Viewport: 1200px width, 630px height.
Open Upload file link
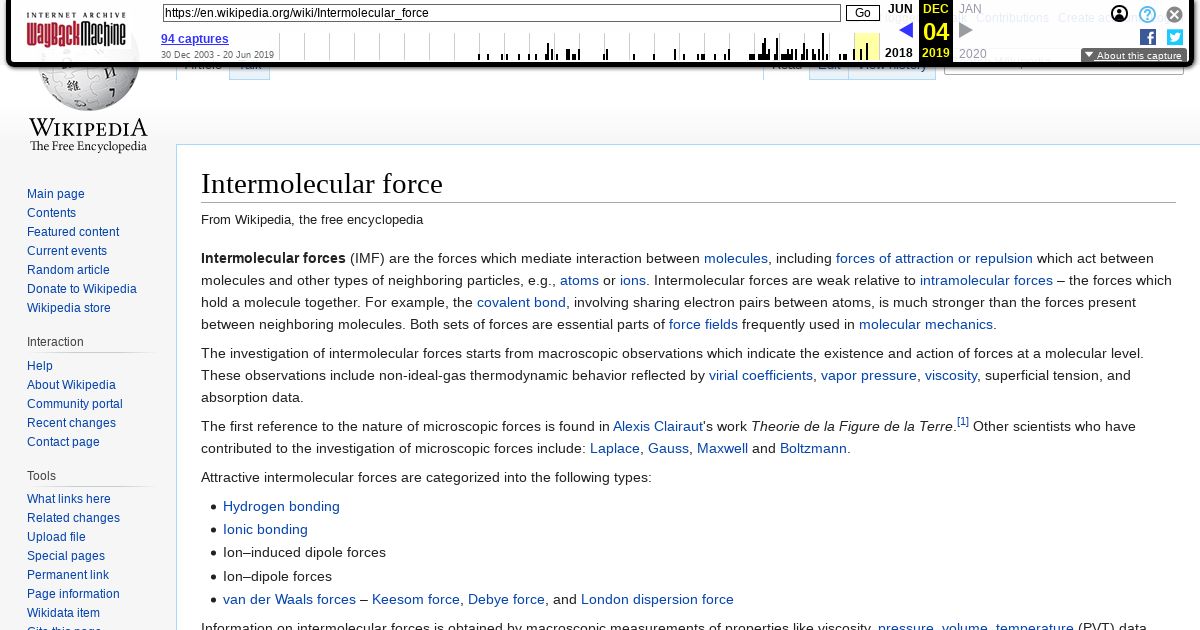[56, 537]
